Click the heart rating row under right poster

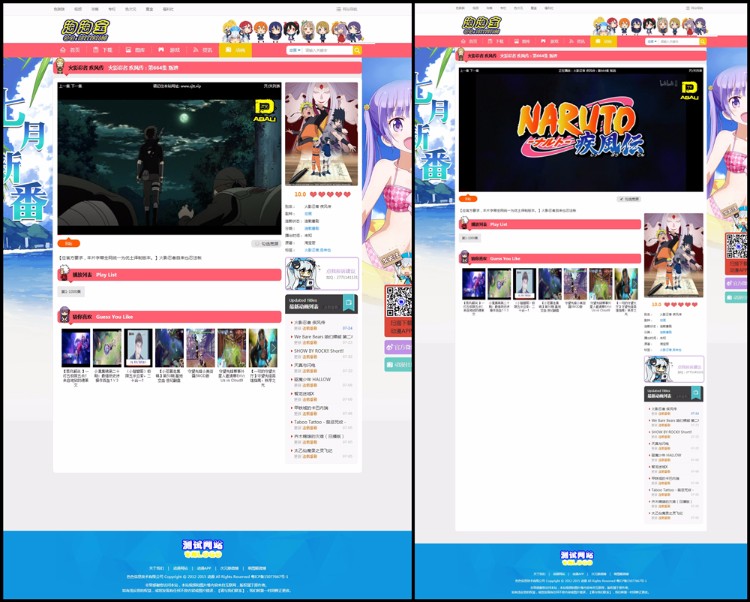681,305
